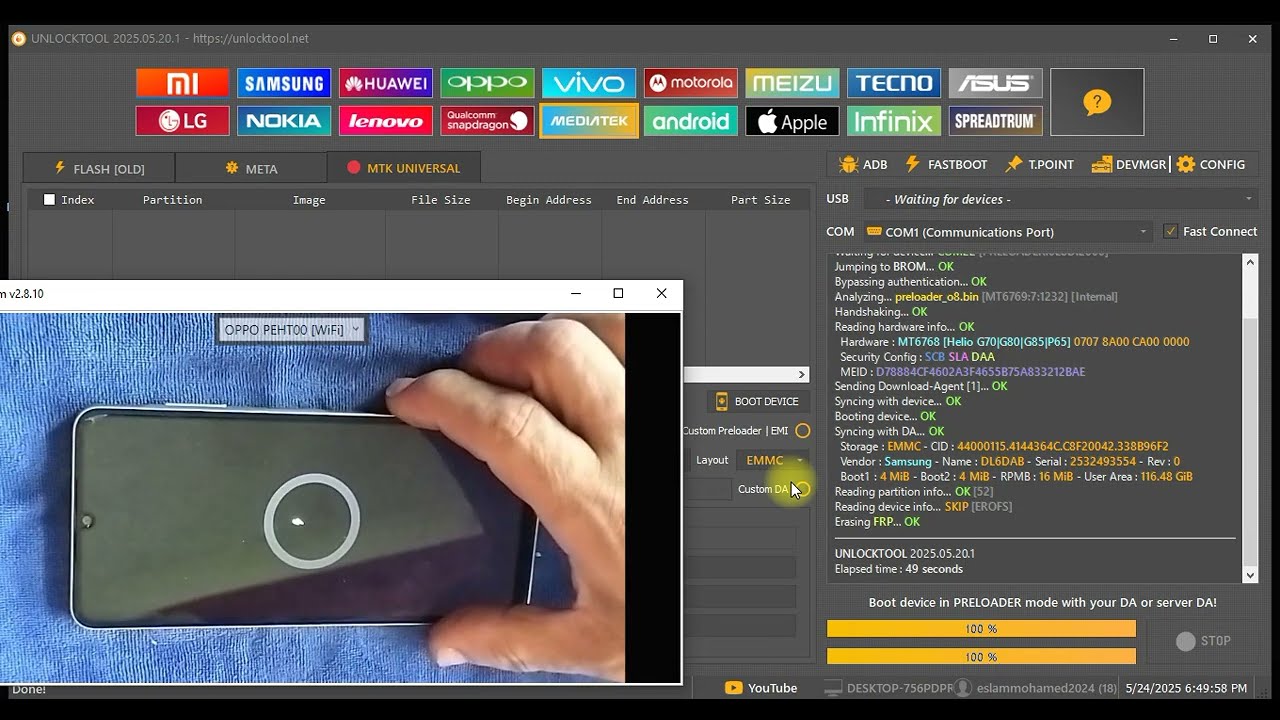Choose the Lenovo brand tile
Screen dimensions: 1280x720
(x=386, y=121)
